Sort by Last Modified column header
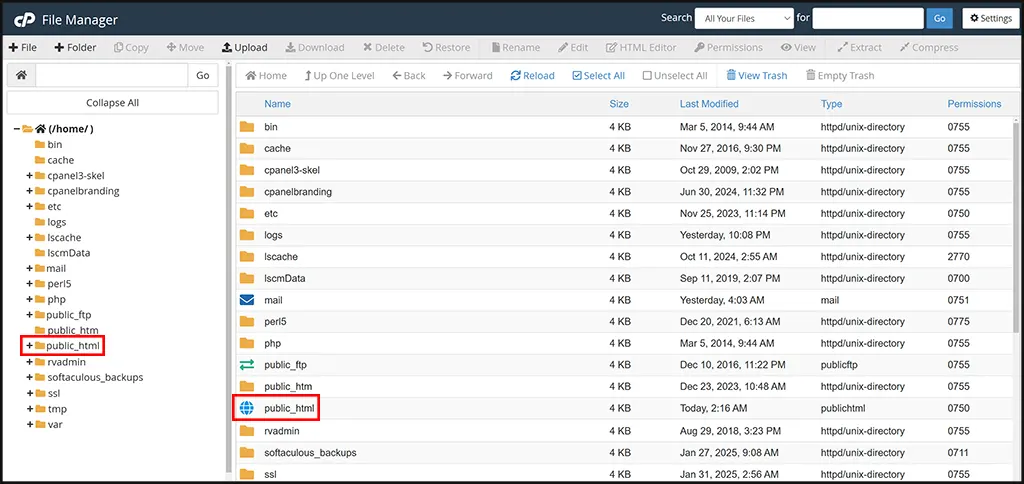This screenshot has width=1024, height=484. pyautogui.click(x=709, y=104)
